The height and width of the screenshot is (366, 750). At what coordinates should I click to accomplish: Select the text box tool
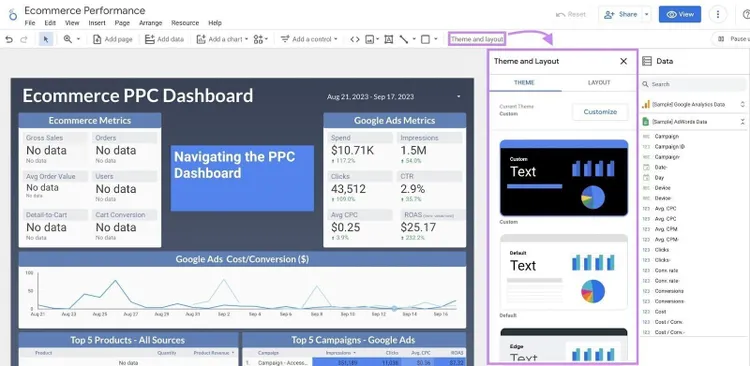point(388,39)
